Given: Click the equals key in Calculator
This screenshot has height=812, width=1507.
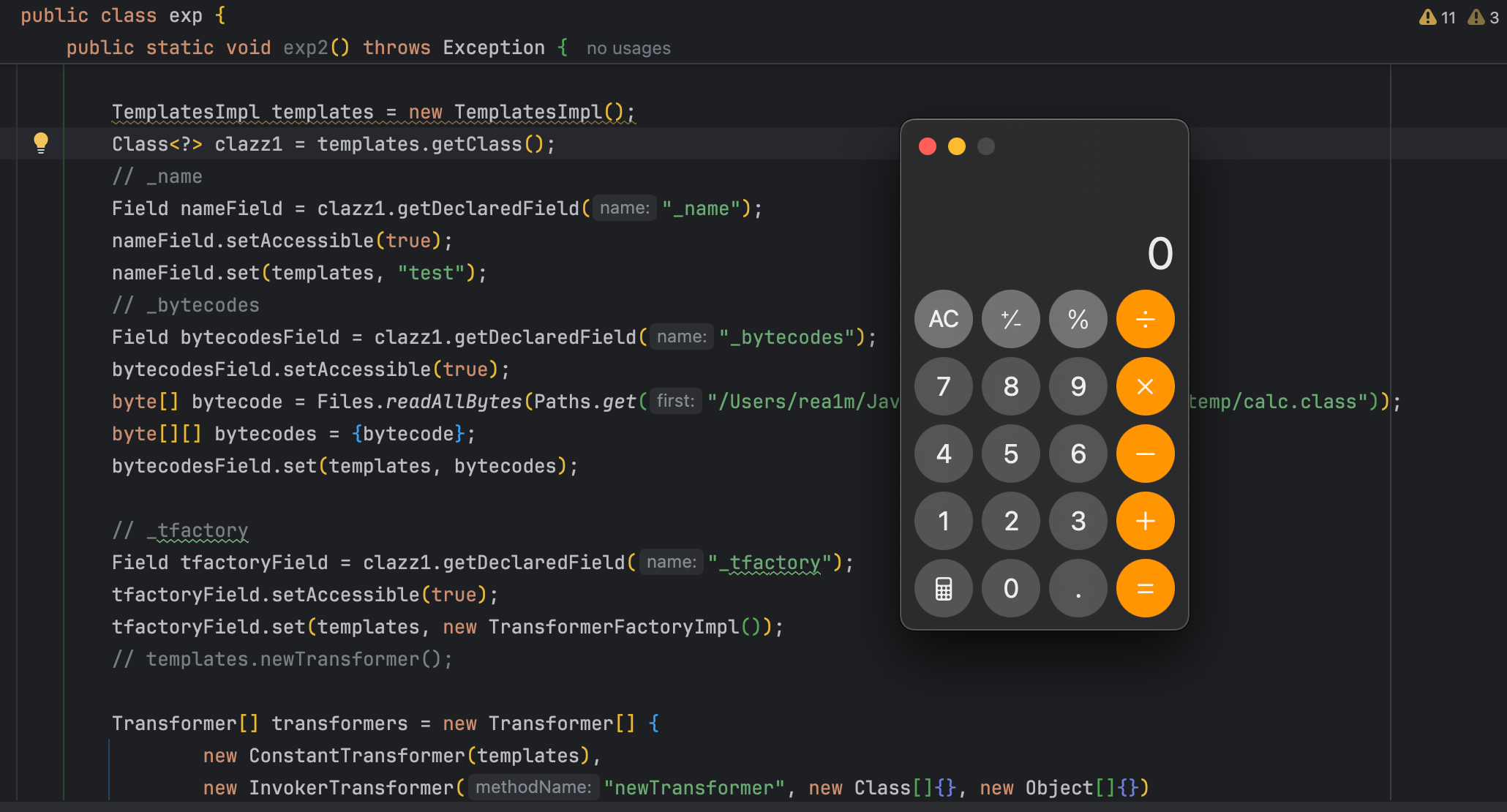Looking at the screenshot, I should pos(1146,588).
